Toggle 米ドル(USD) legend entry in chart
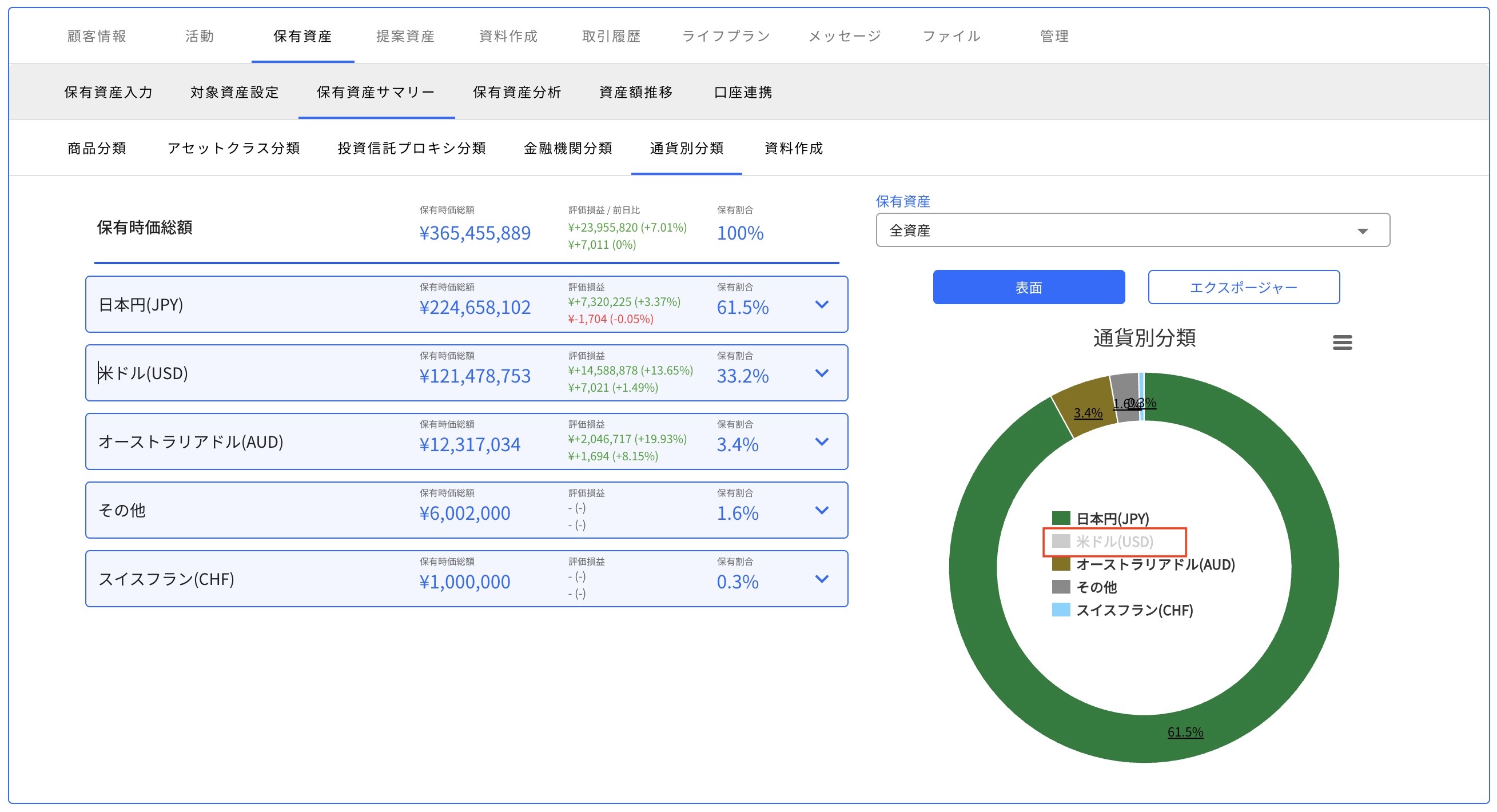1497x812 pixels. (1102, 542)
